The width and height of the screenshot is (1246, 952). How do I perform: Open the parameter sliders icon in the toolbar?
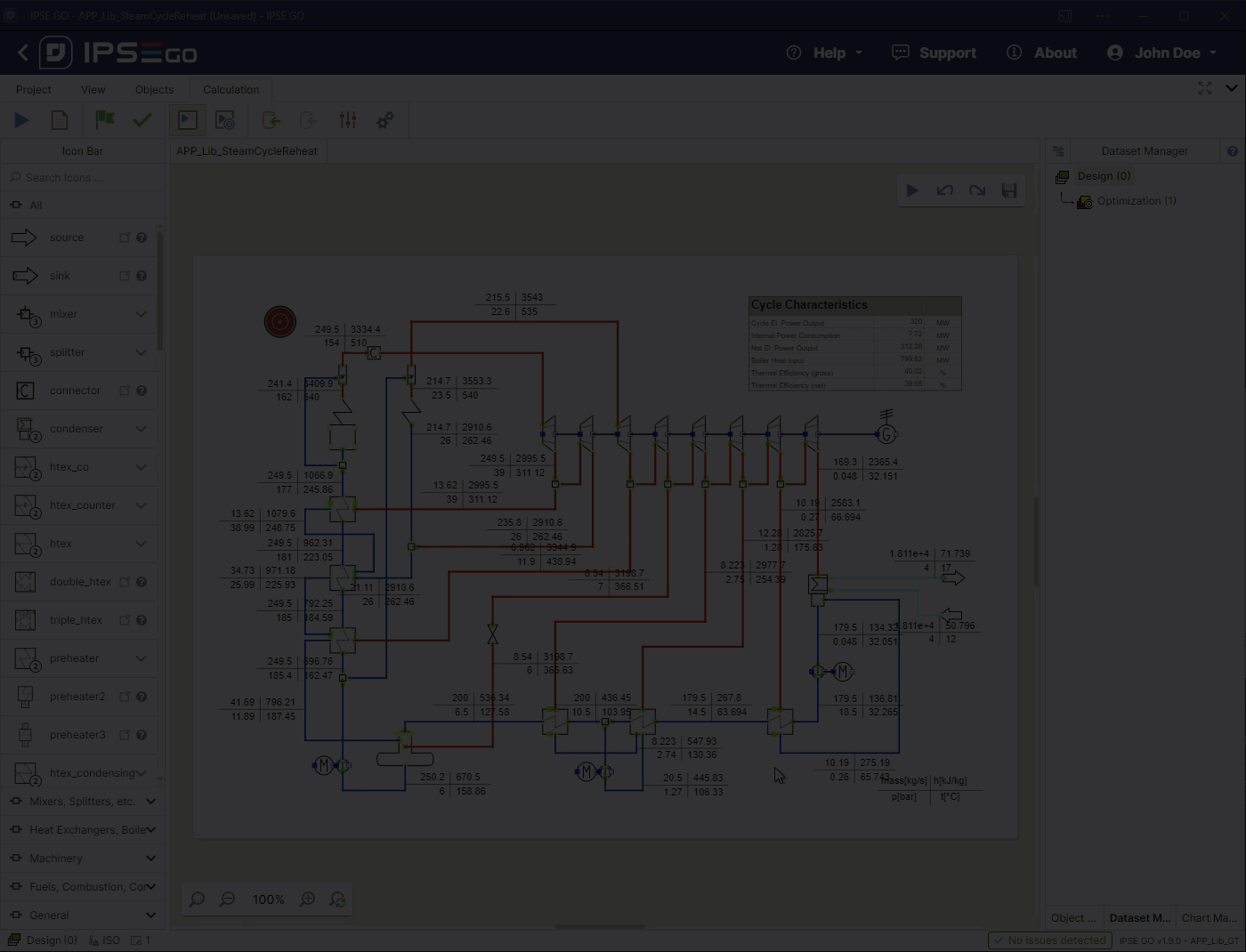tap(348, 119)
